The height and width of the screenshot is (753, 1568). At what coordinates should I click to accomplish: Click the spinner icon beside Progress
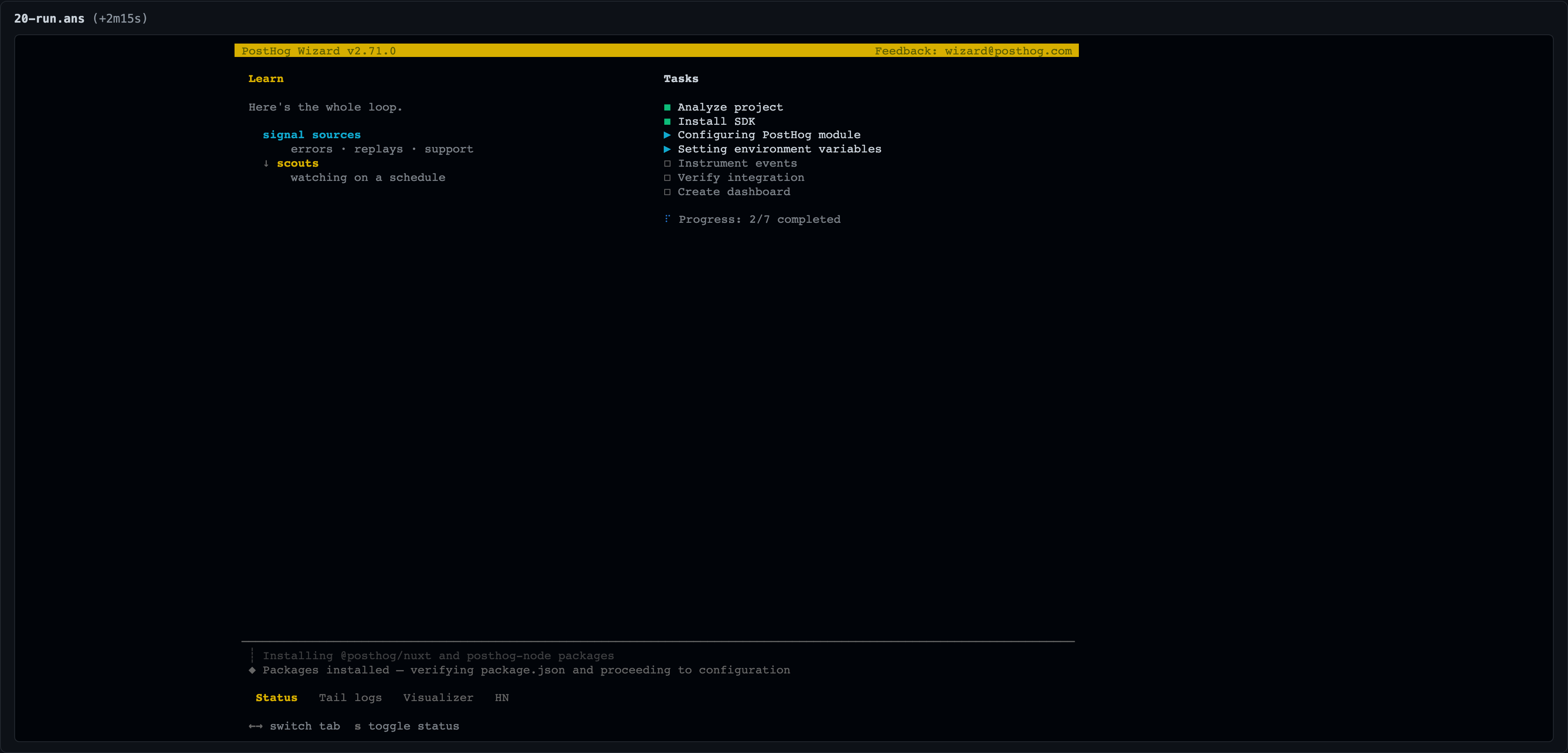[x=667, y=219]
